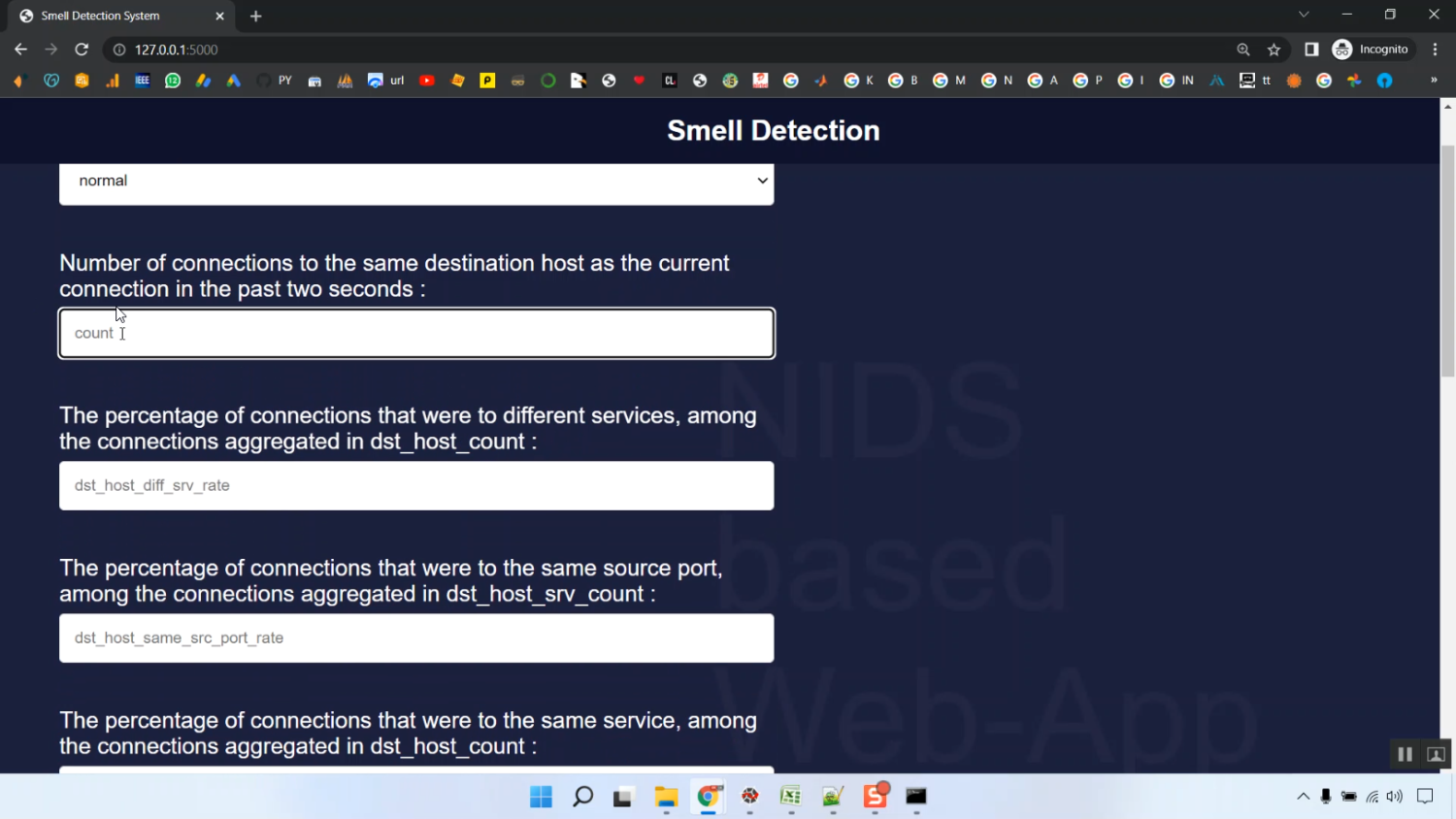Open the CL bookmark
This screenshot has height=819, width=1456.
coord(670,81)
